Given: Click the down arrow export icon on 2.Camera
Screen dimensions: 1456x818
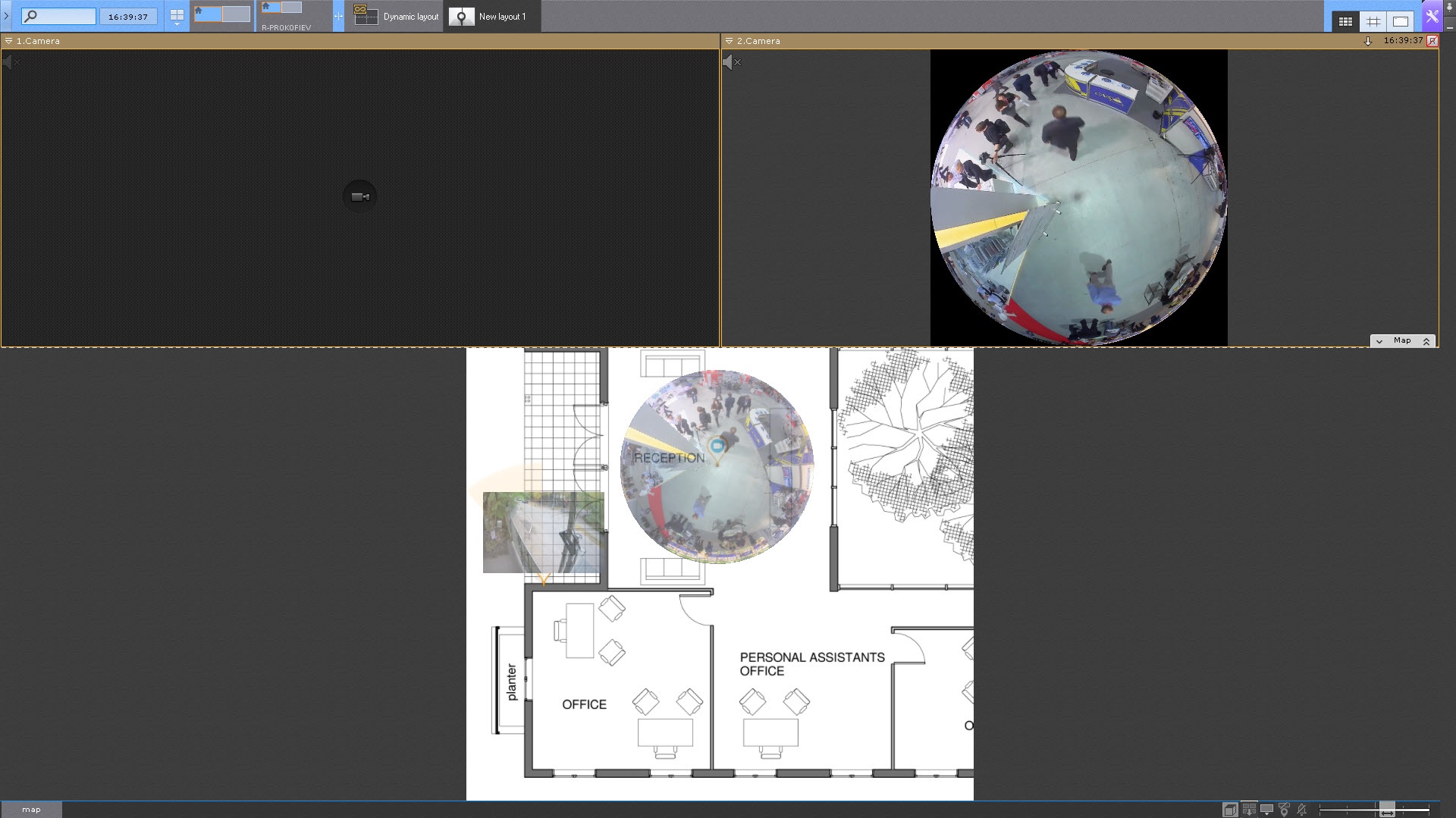Looking at the screenshot, I should 1368,41.
